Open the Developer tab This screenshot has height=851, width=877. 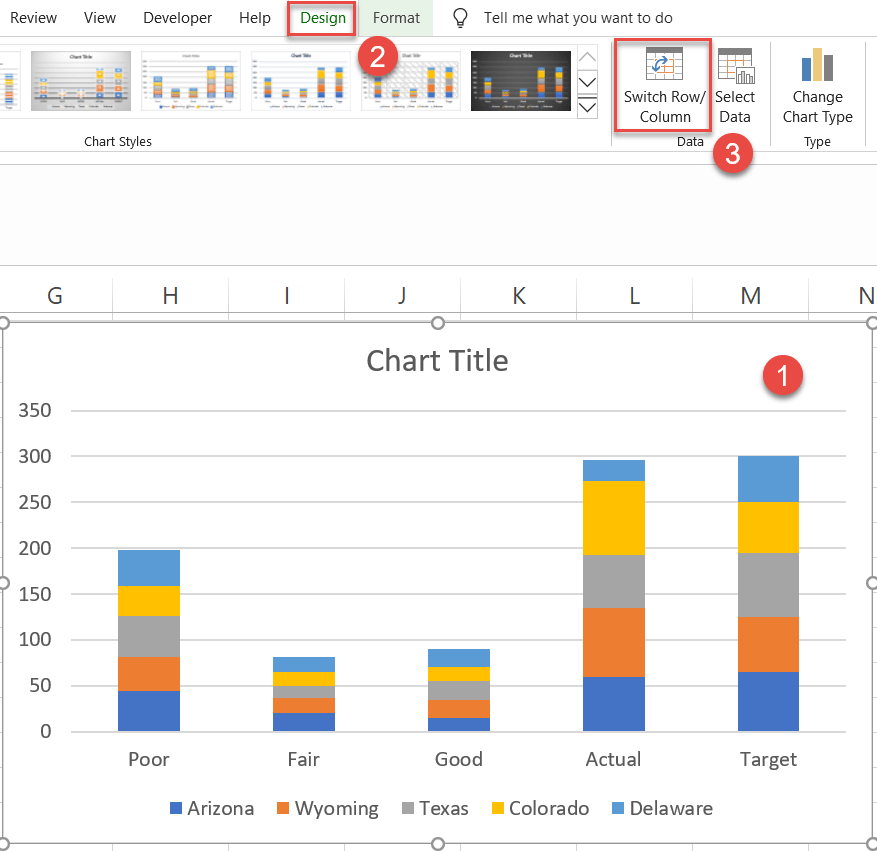click(x=177, y=17)
